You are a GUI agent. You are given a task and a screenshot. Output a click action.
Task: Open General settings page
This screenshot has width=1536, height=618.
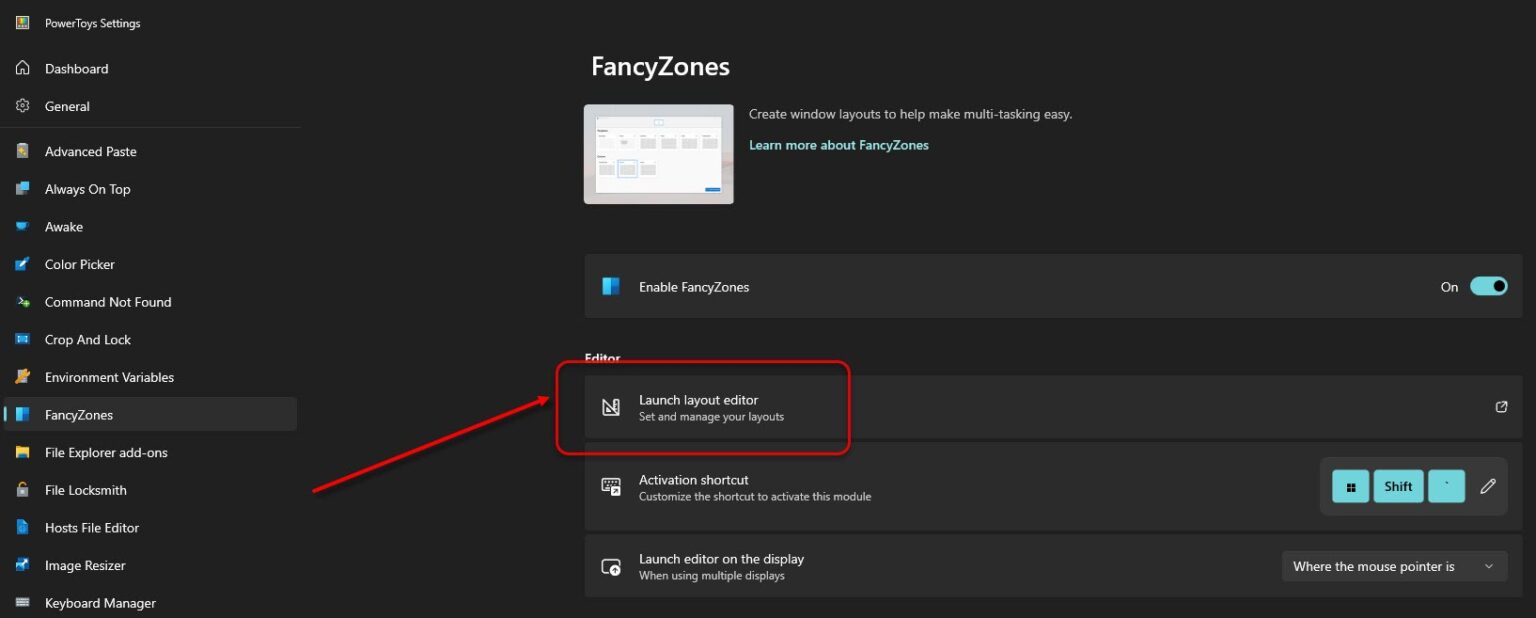tap(150, 106)
